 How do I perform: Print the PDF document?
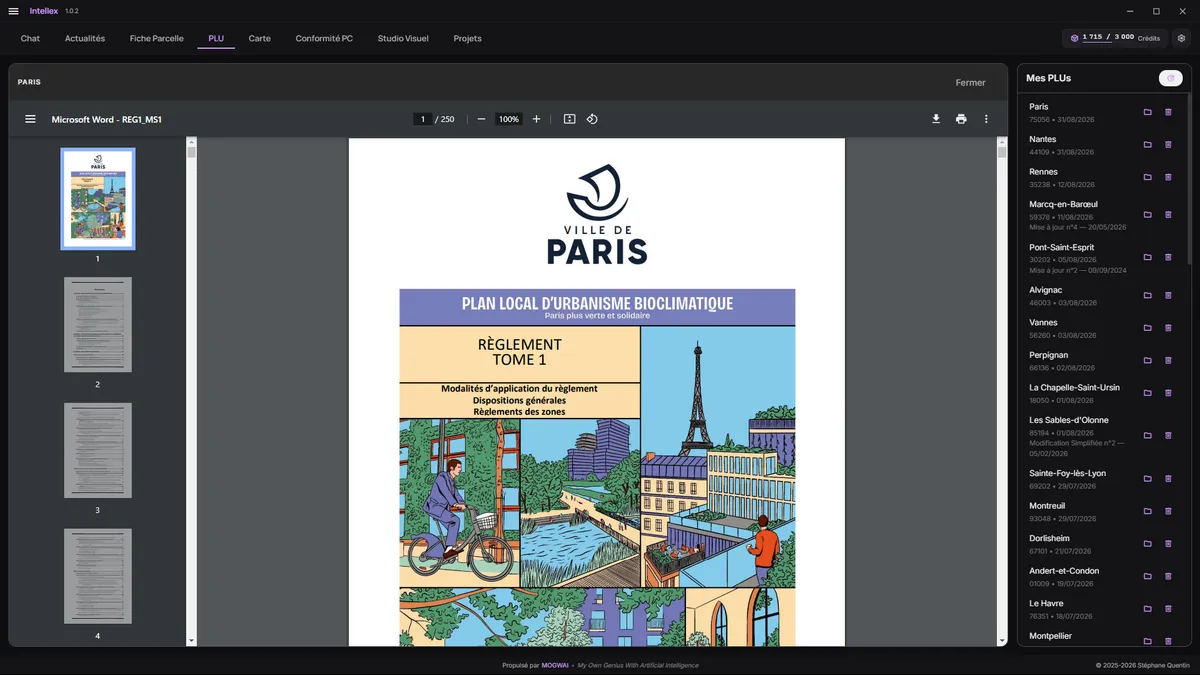tap(961, 119)
